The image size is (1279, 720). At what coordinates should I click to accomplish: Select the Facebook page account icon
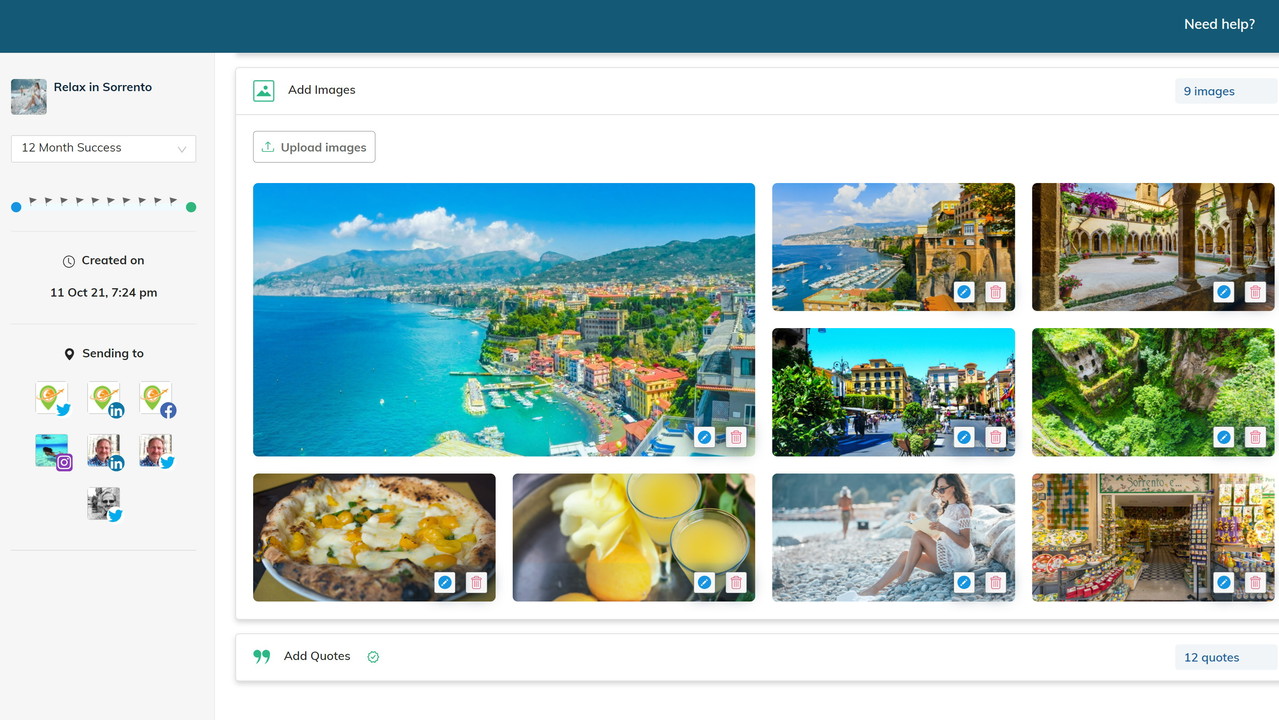coord(156,399)
